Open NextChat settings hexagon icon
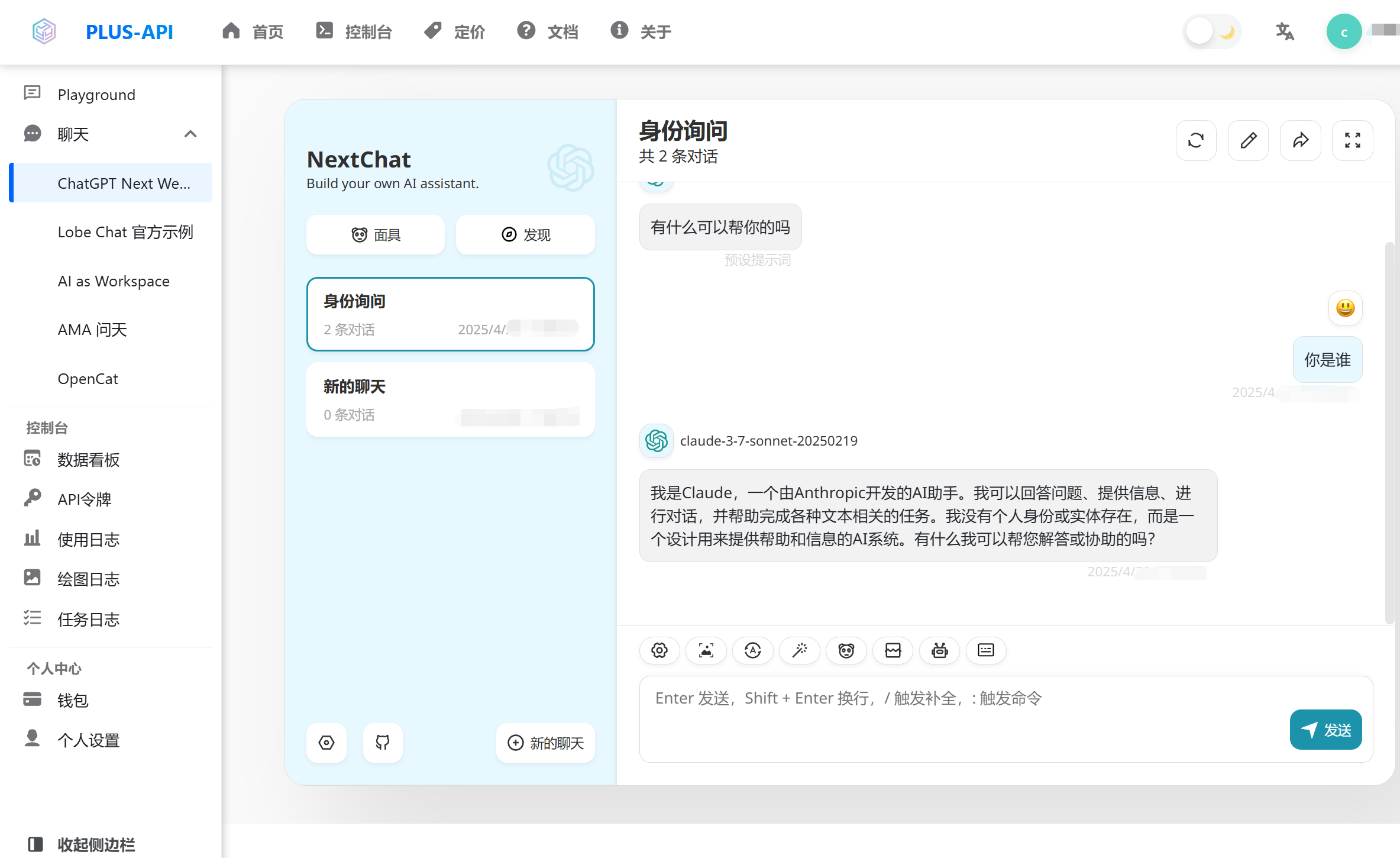The height and width of the screenshot is (858, 1400). coord(326,743)
